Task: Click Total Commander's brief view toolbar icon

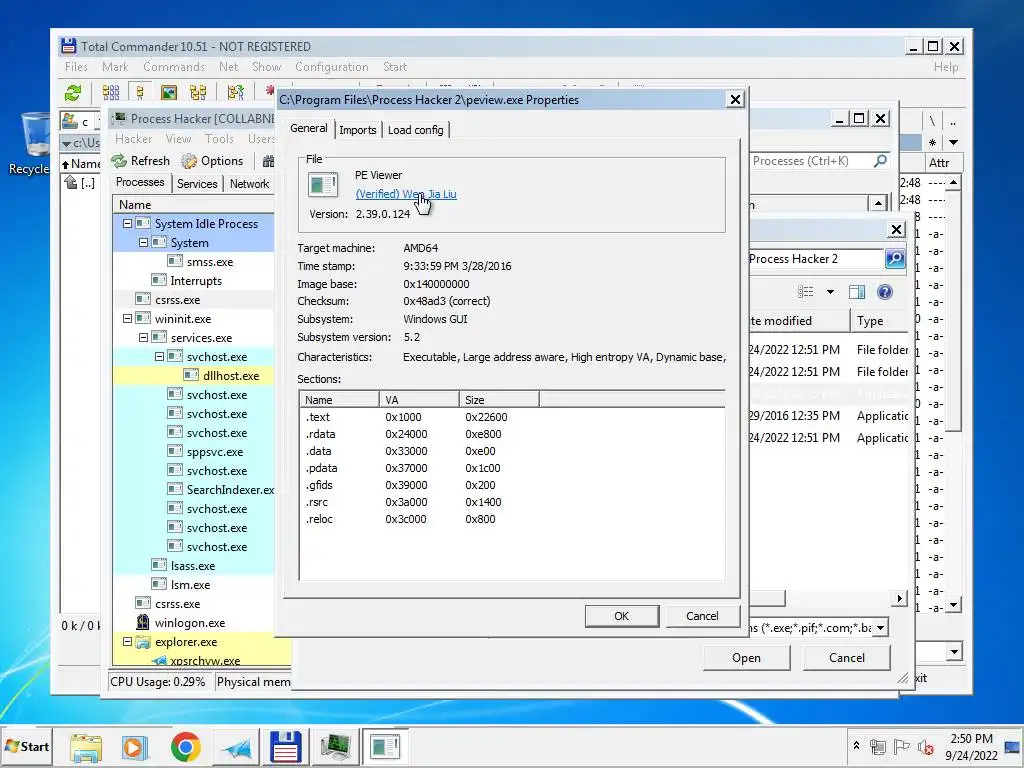Action: (111, 93)
